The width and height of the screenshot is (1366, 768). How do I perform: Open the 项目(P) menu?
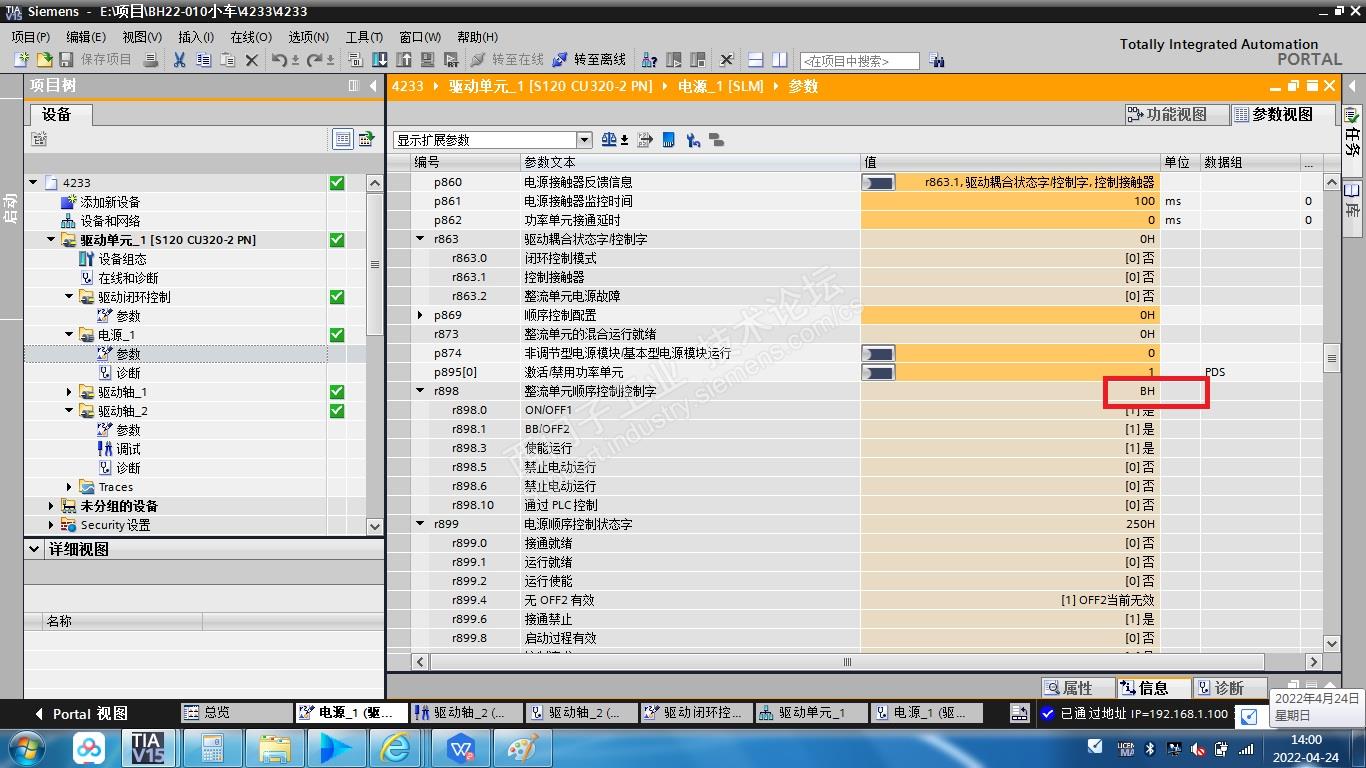click(x=31, y=37)
